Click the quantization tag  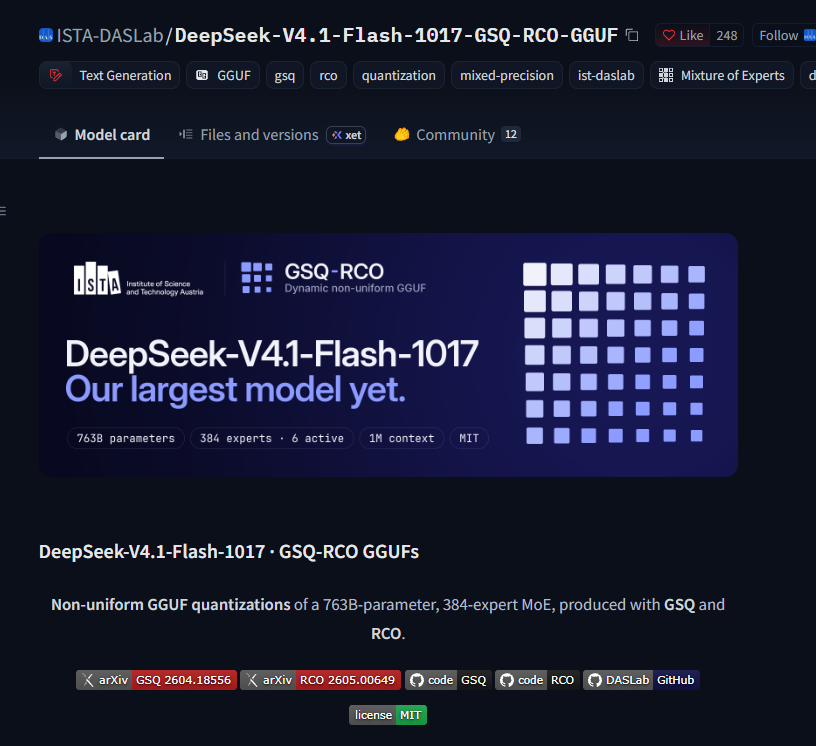point(399,75)
